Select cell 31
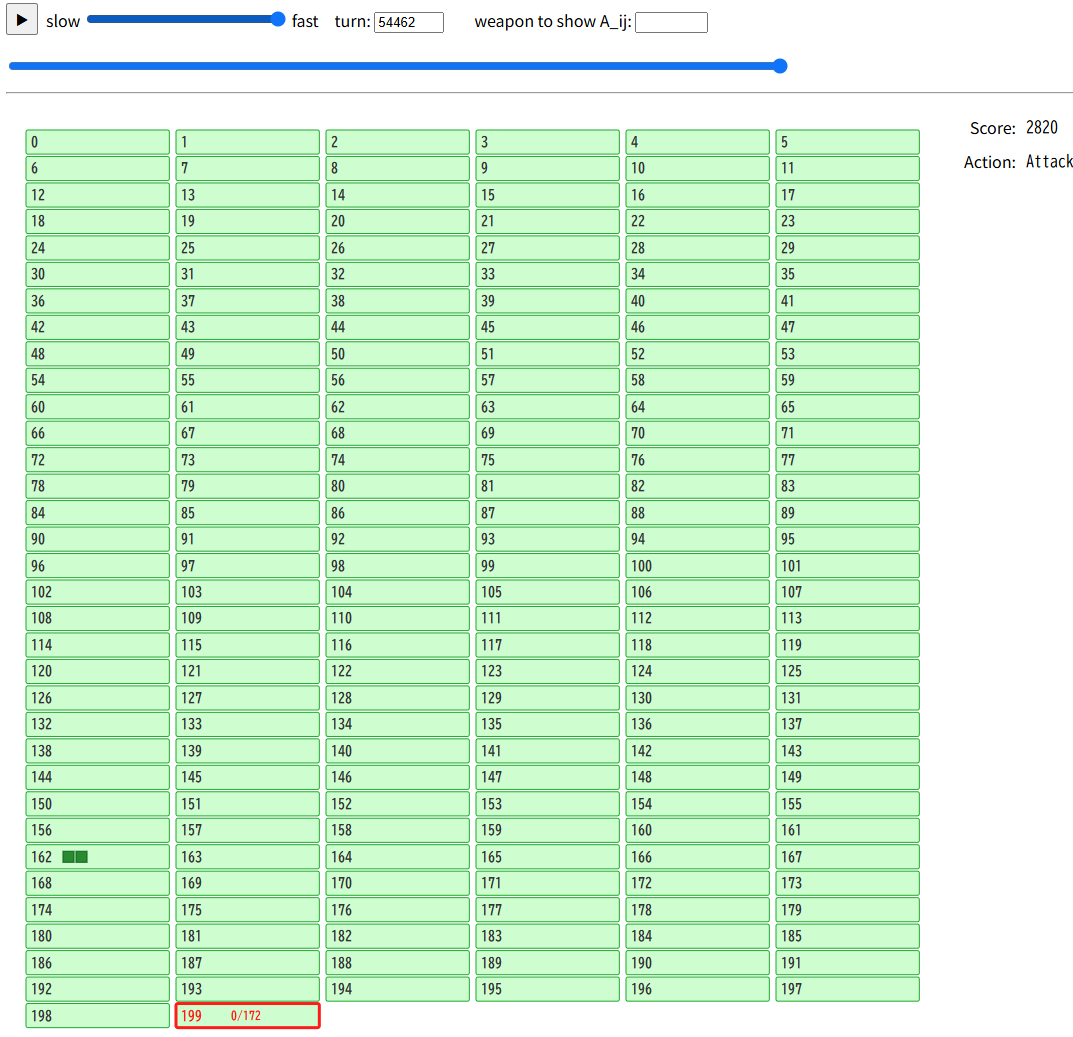 tap(248, 274)
